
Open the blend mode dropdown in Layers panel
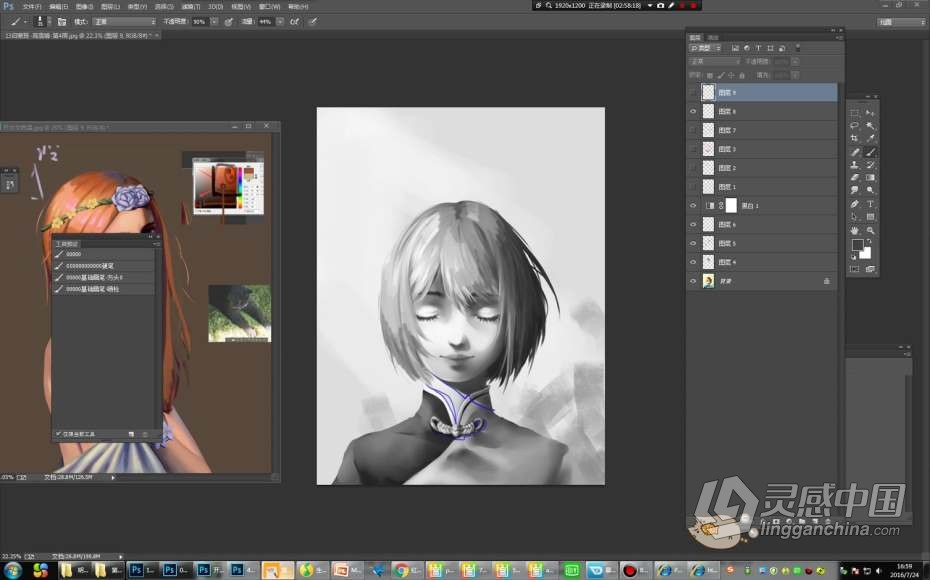point(715,62)
